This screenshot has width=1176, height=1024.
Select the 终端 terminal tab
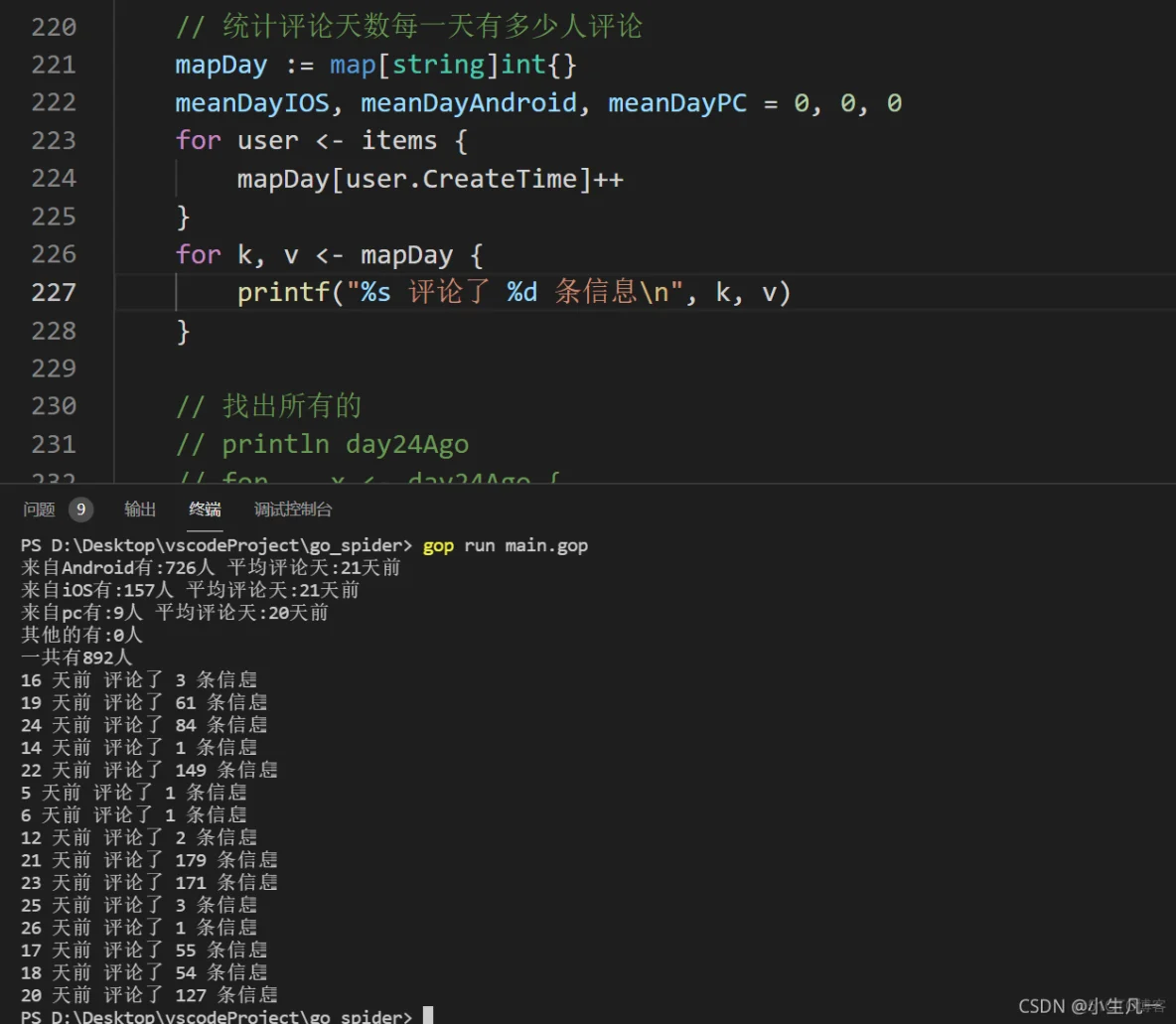click(205, 511)
